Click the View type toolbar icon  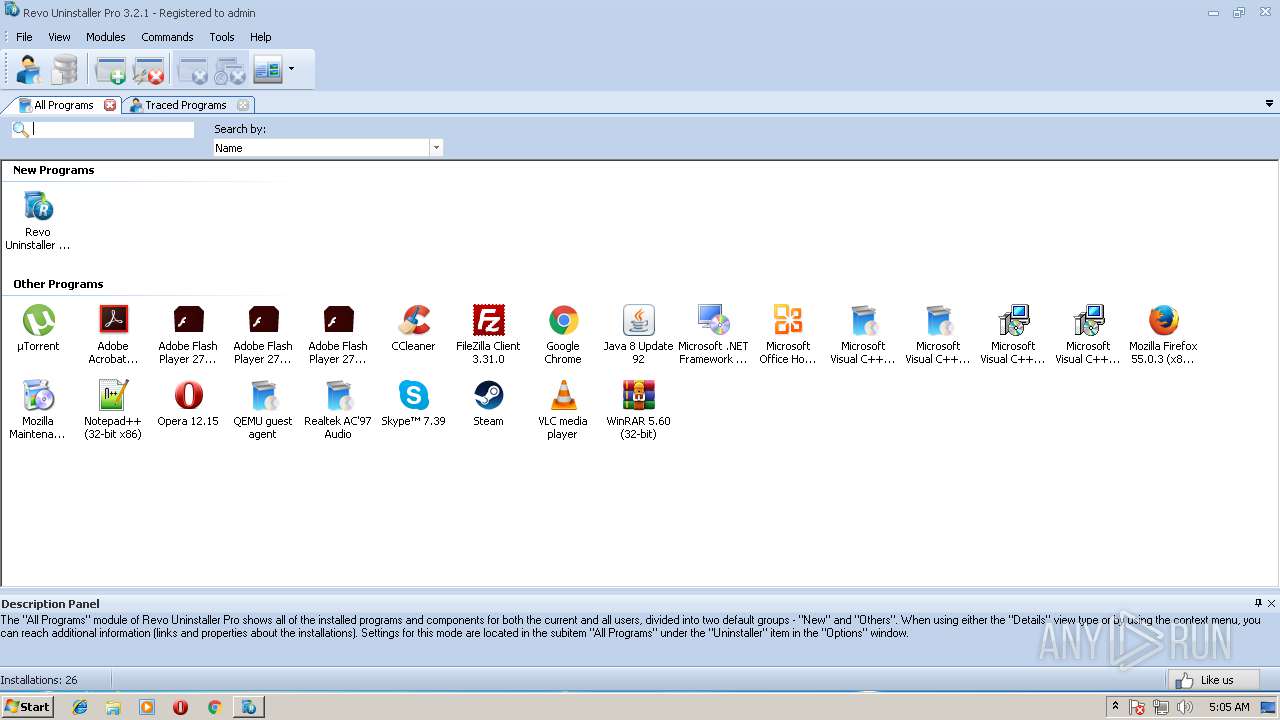point(268,70)
